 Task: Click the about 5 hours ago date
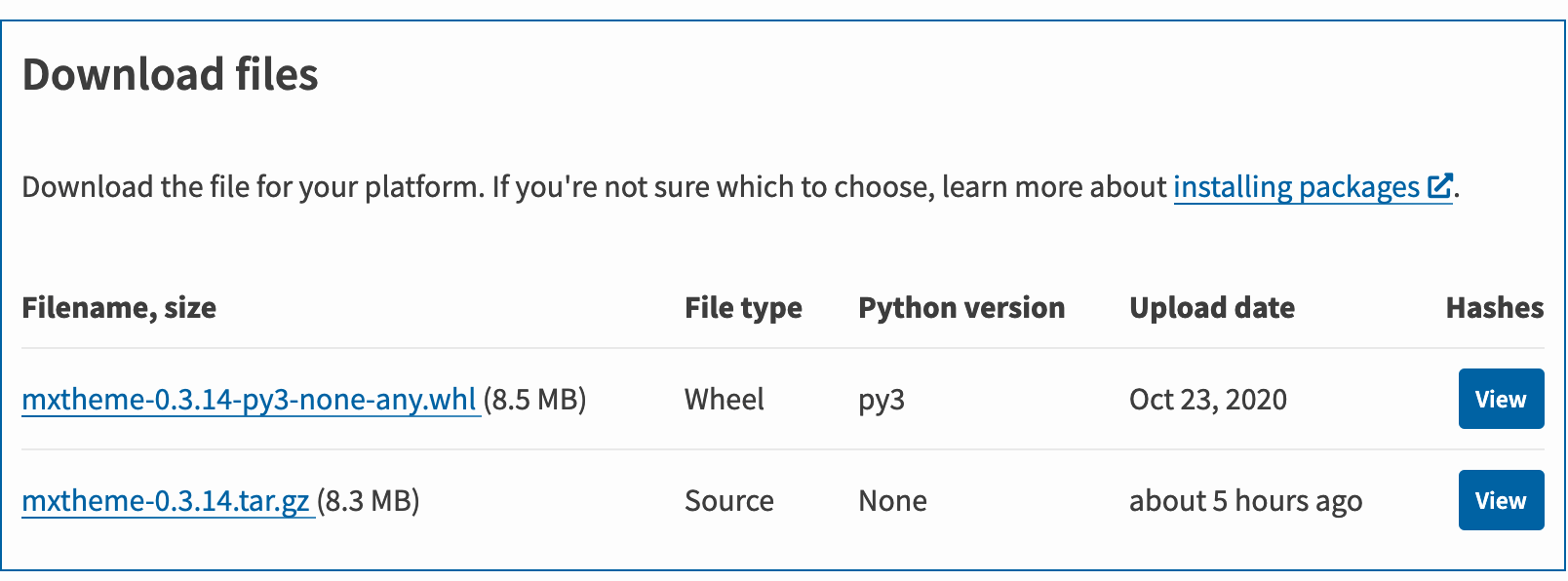(x=1245, y=501)
